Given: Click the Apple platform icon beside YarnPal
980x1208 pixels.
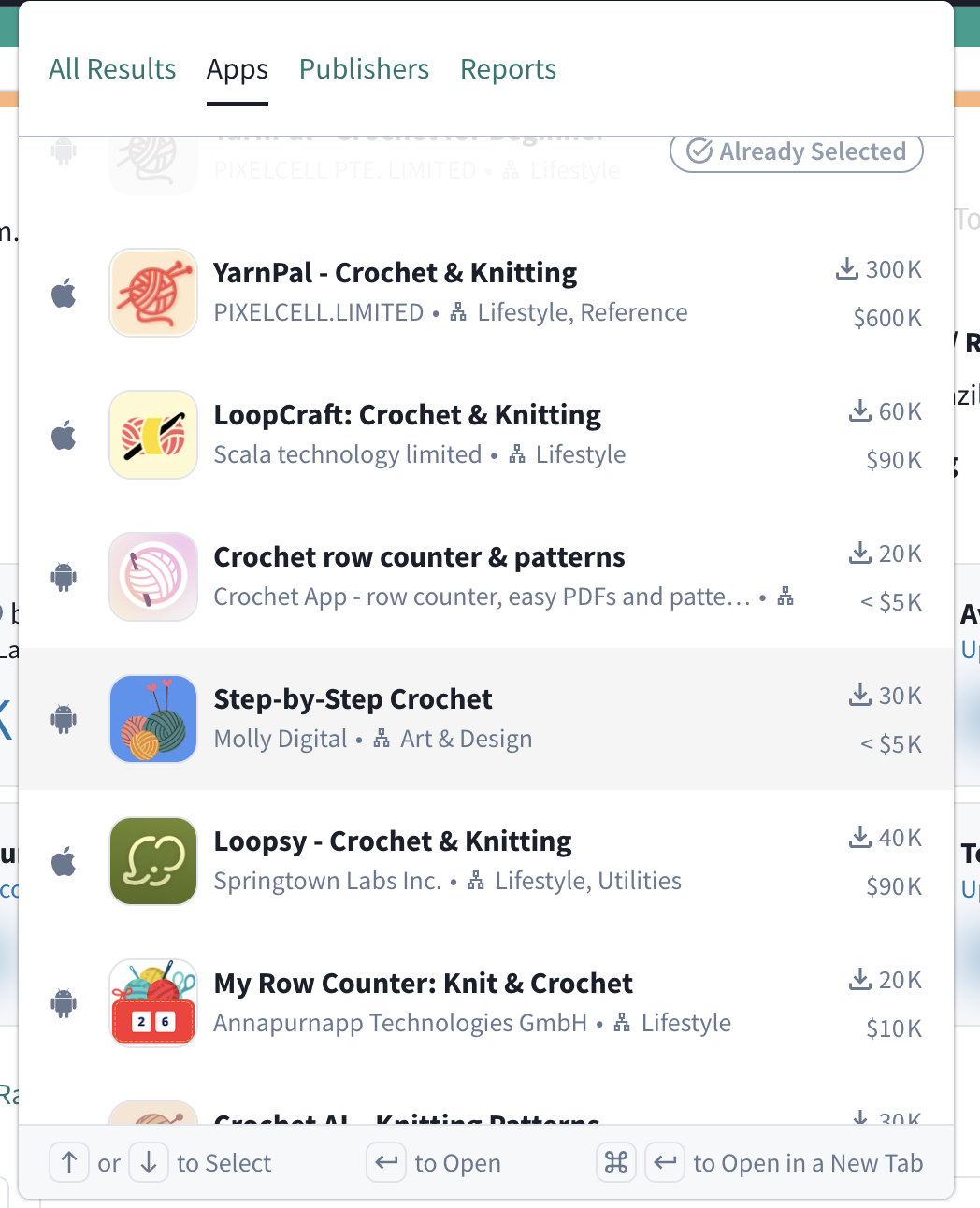Looking at the screenshot, I should point(63,293).
